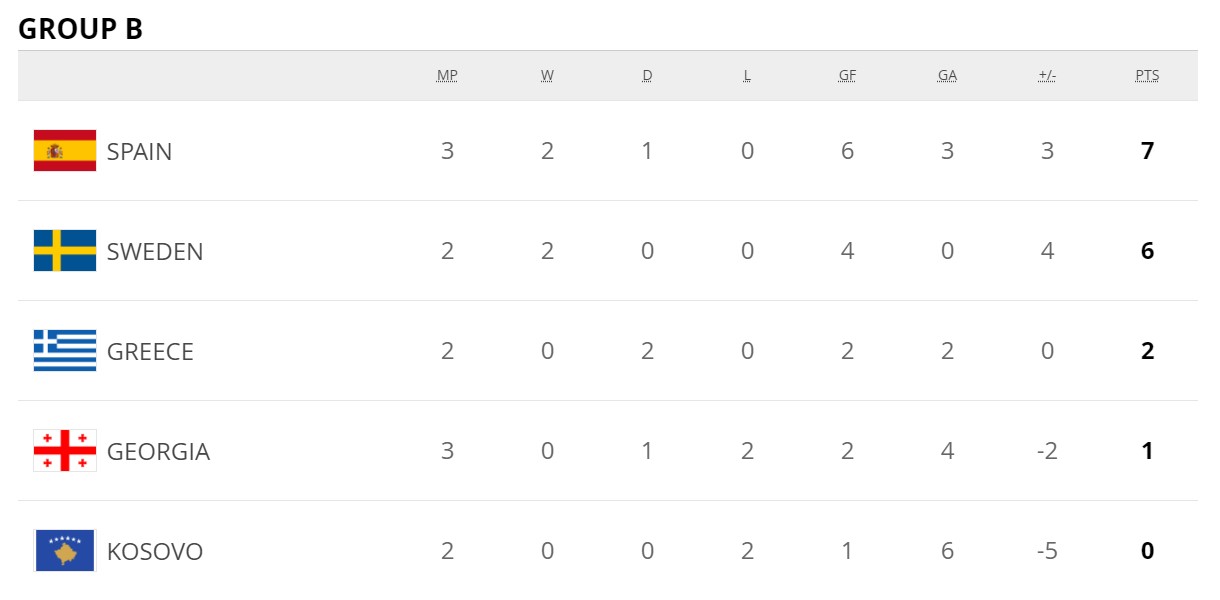
Task: Click the Kosovo flag icon
Action: 65,551
